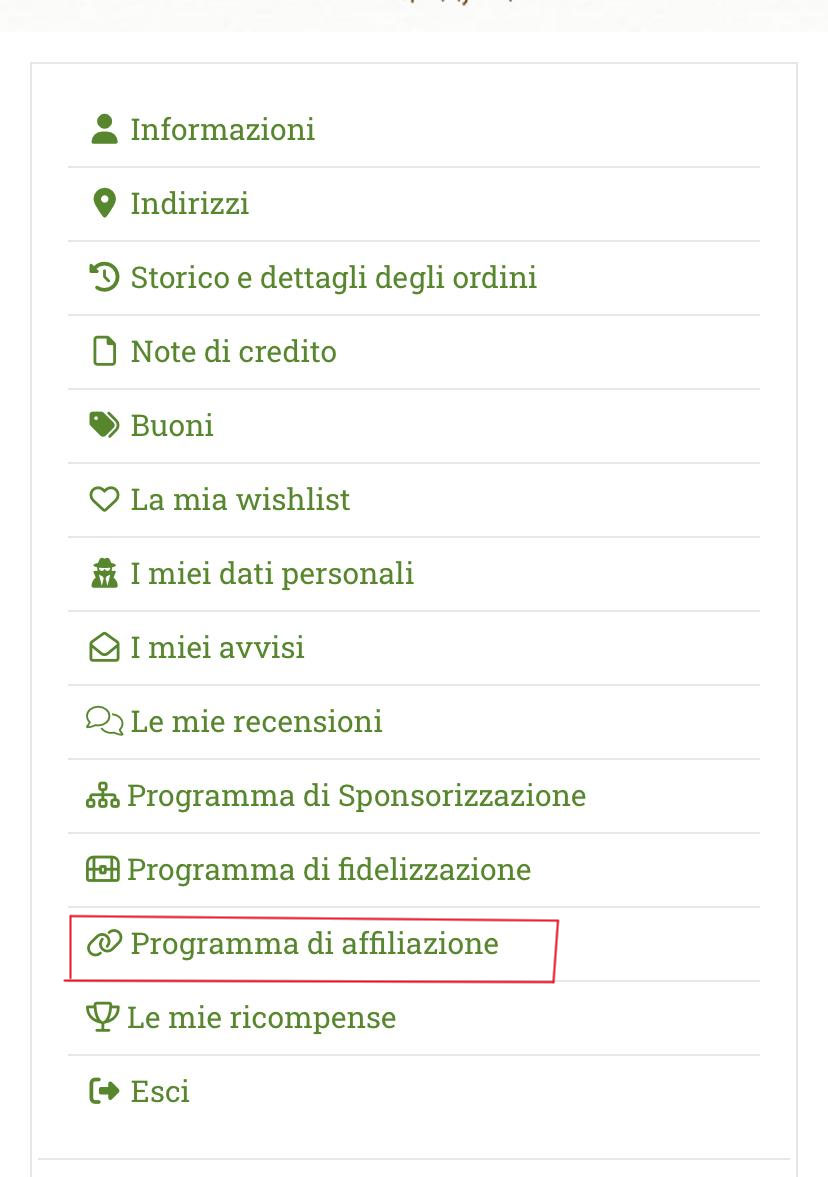Click the trophy icon beside Le mie ricompense
Image resolution: width=828 pixels, height=1177 pixels.
(102, 1016)
